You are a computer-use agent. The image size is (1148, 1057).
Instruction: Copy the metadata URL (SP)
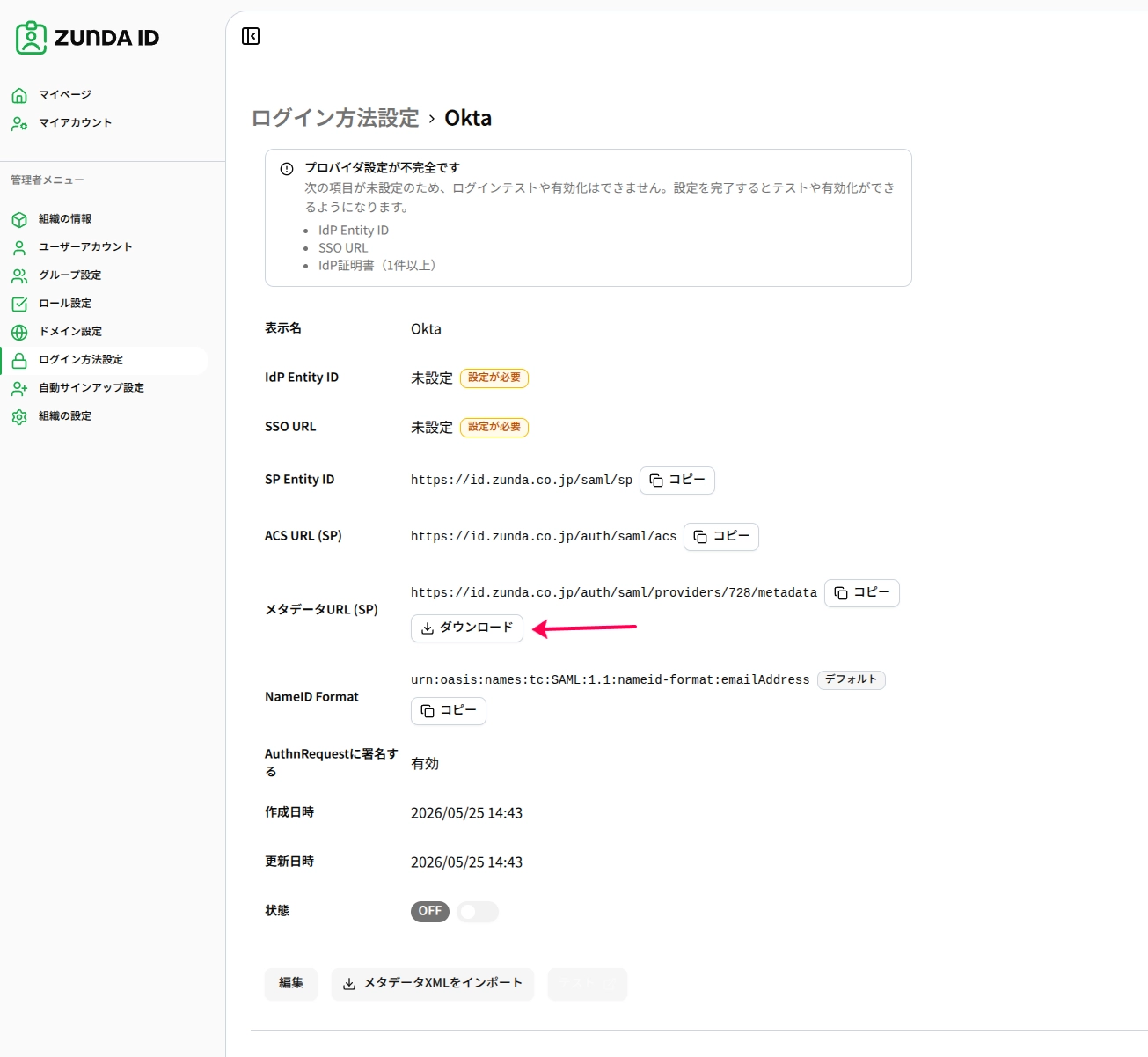pos(862,593)
